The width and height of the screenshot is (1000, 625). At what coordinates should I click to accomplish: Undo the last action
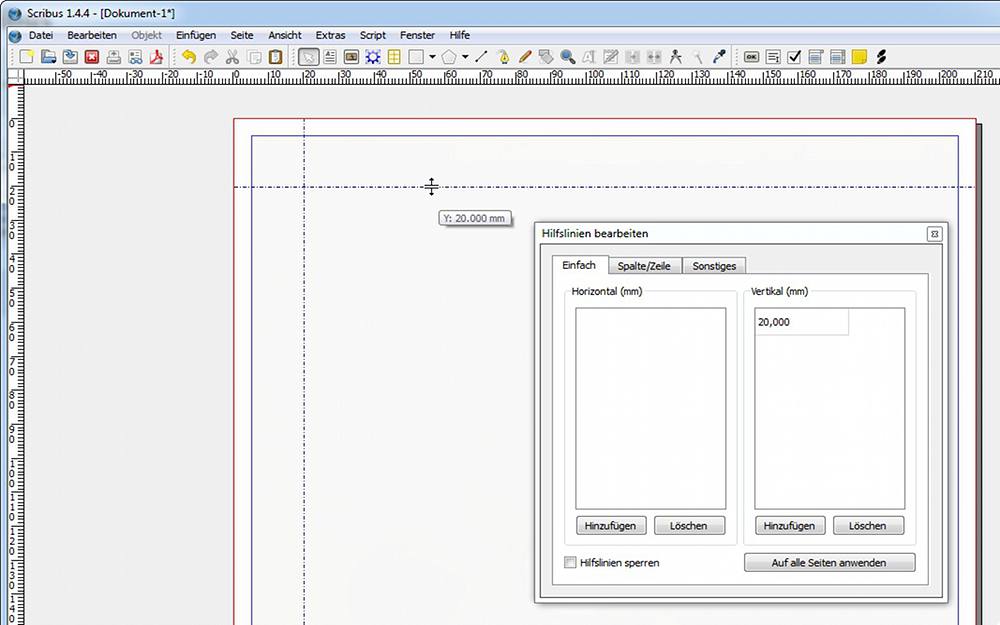189,57
